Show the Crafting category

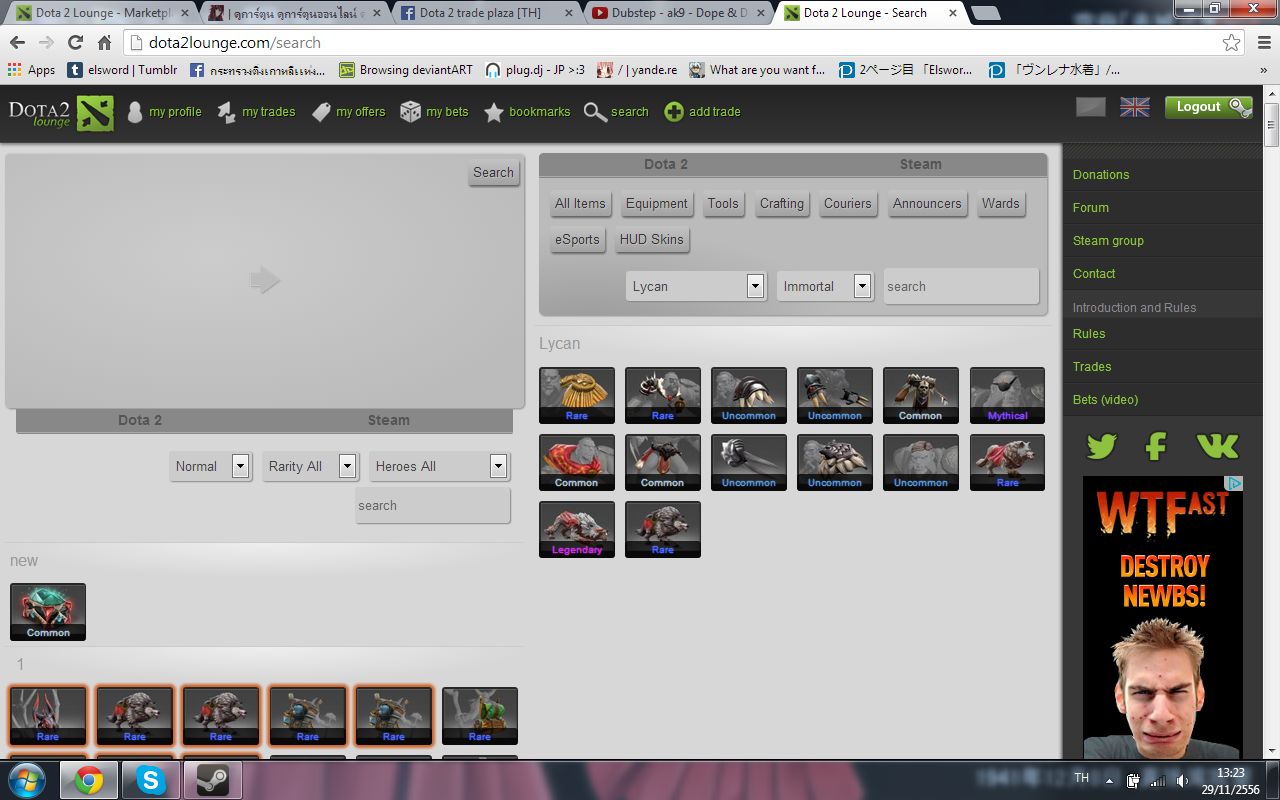pyautogui.click(x=782, y=204)
